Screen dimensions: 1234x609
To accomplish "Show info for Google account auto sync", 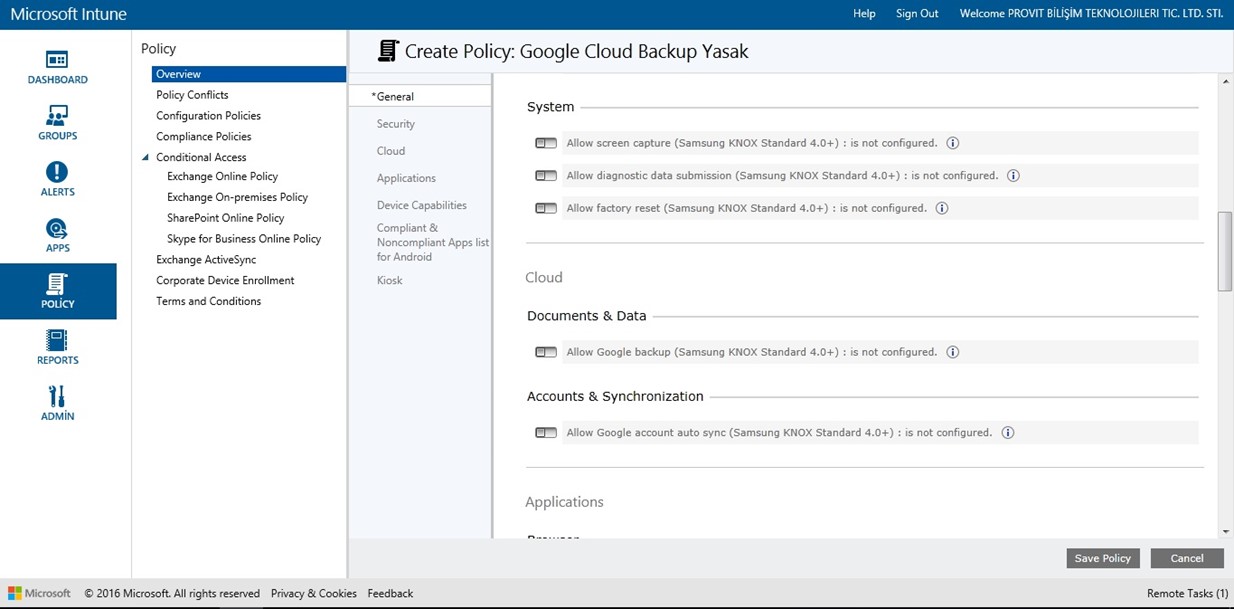I will click(x=1008, y=433).
